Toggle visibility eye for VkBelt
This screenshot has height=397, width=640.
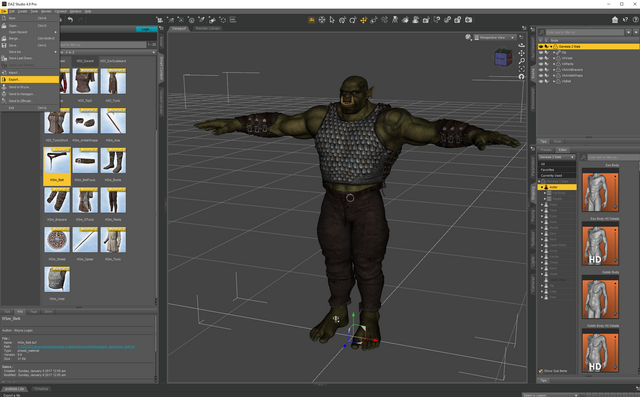coord(541,81)
